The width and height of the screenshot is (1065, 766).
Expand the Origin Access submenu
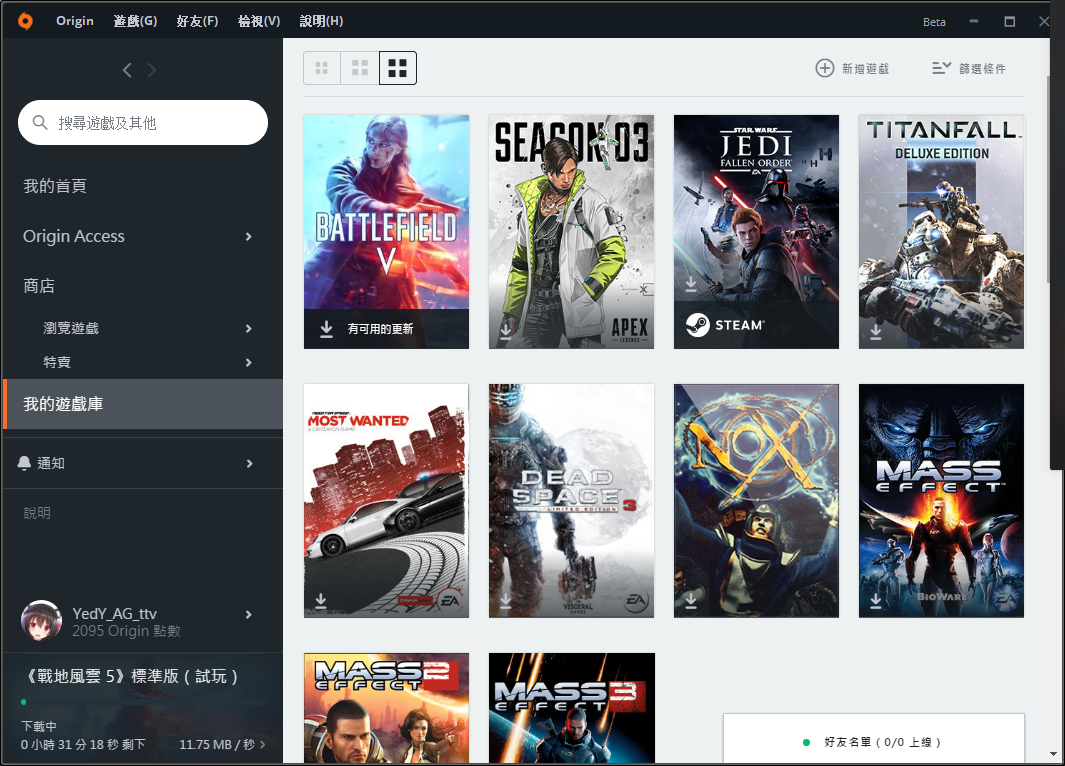[x=249, y=236]
